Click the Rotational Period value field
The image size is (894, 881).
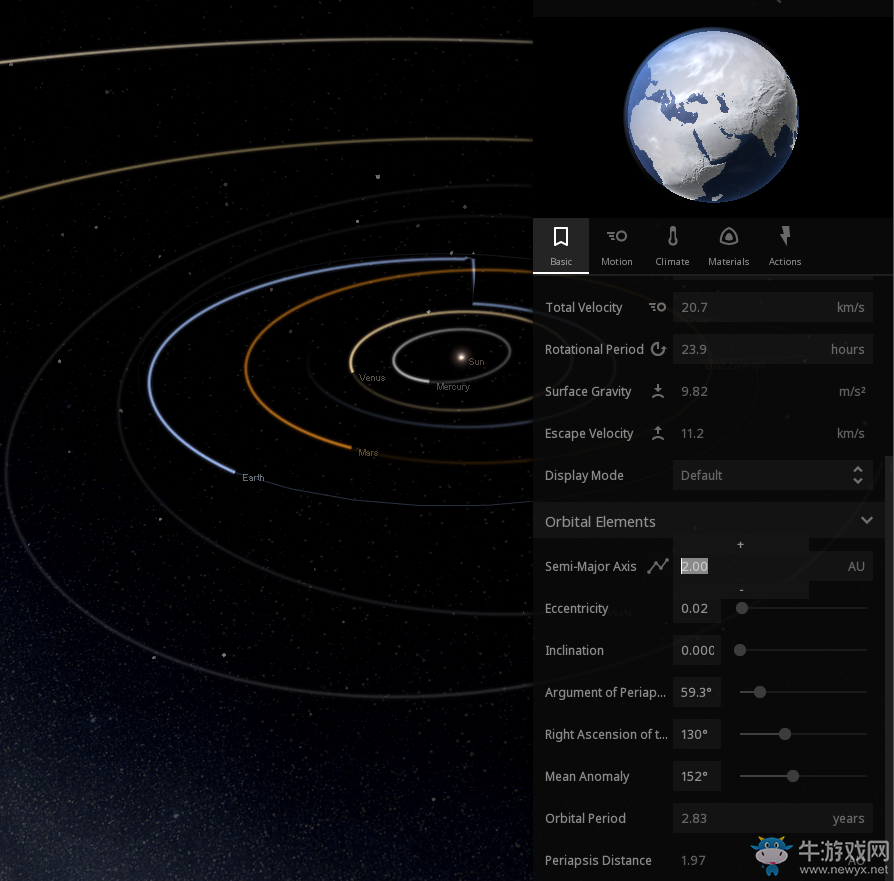(773, 349)
